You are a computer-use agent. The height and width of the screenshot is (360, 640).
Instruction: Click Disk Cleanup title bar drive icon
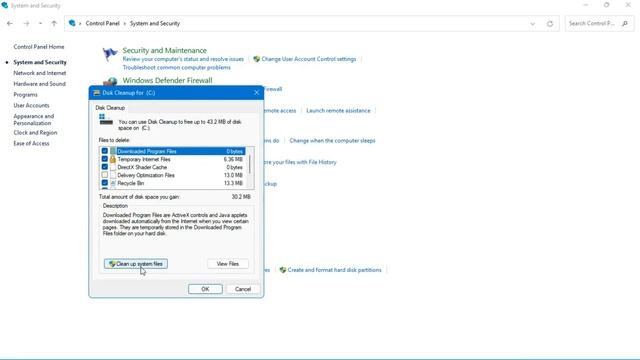coord(97,93)
